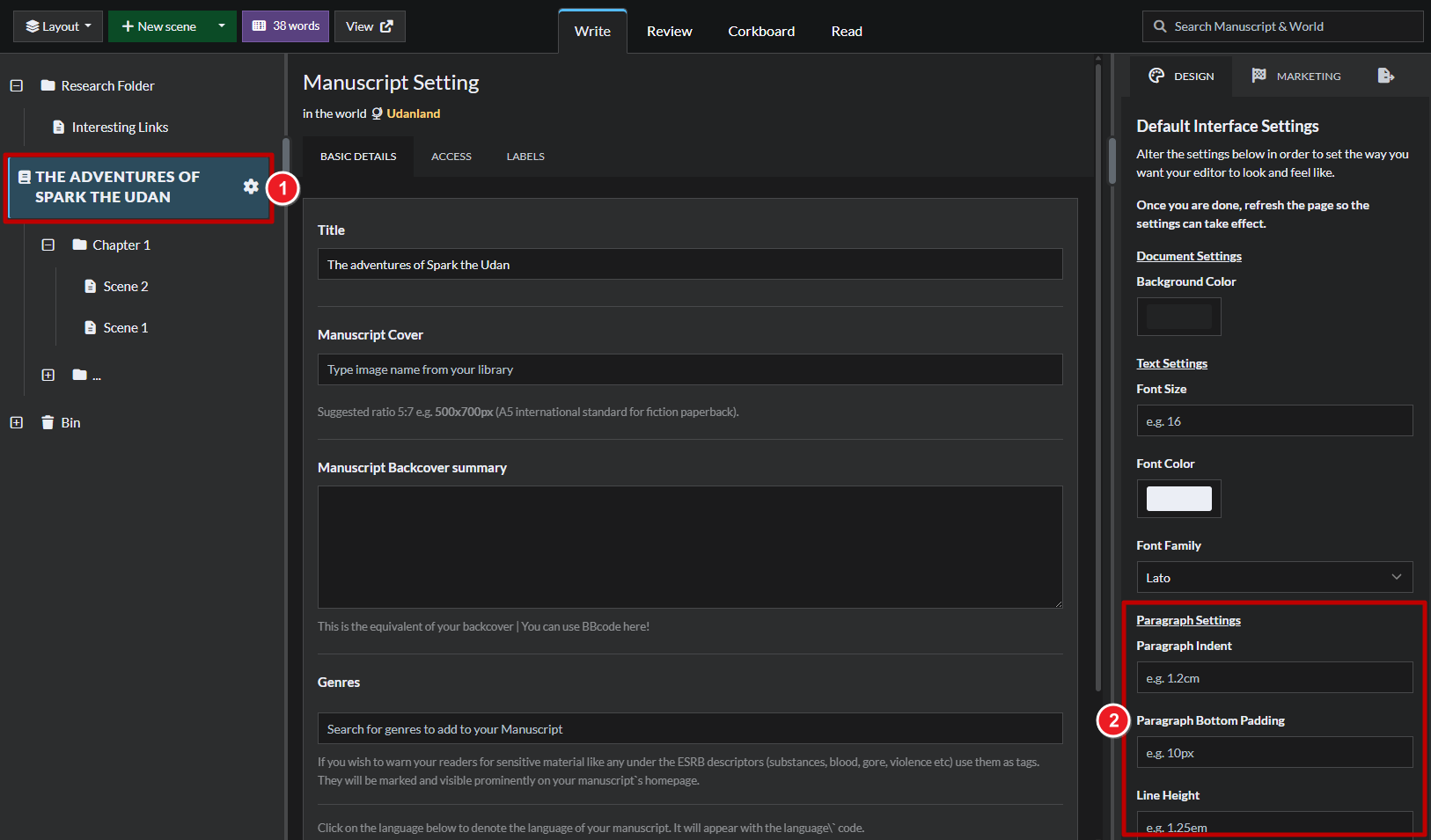The height and width of the screenshot is (840, 1431).
Task: Open the Font Family Lato dropdown
Action: click(x=1274, y=577)
